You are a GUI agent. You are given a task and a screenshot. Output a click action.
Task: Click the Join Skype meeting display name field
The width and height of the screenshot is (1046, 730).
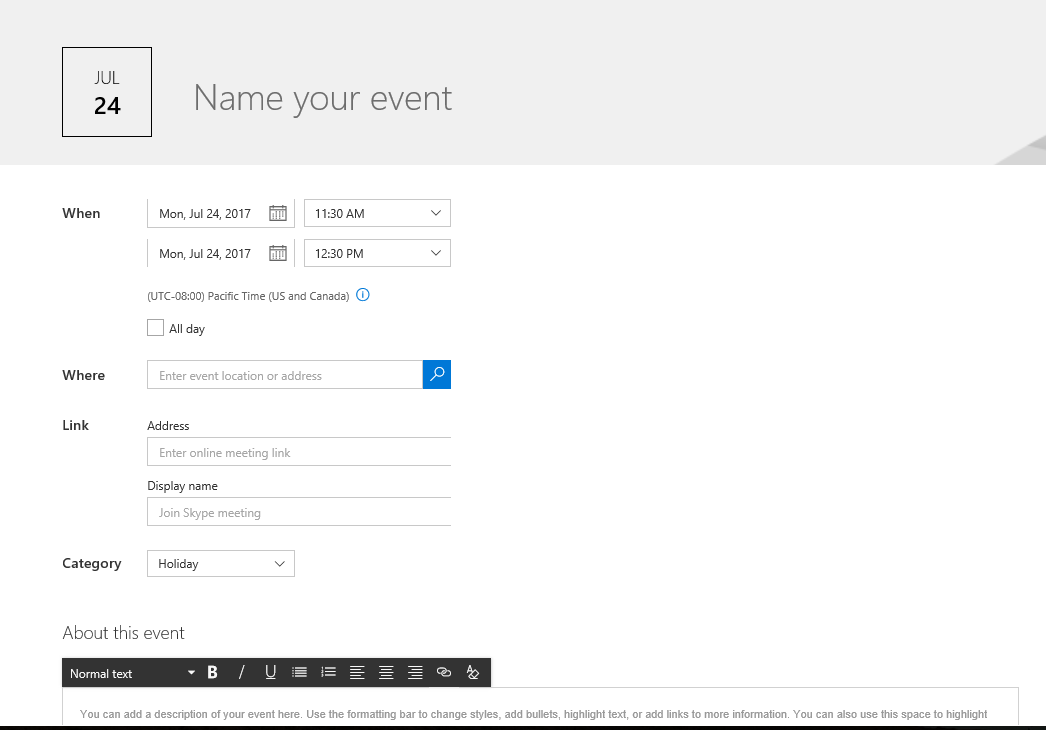click(298, 511)
